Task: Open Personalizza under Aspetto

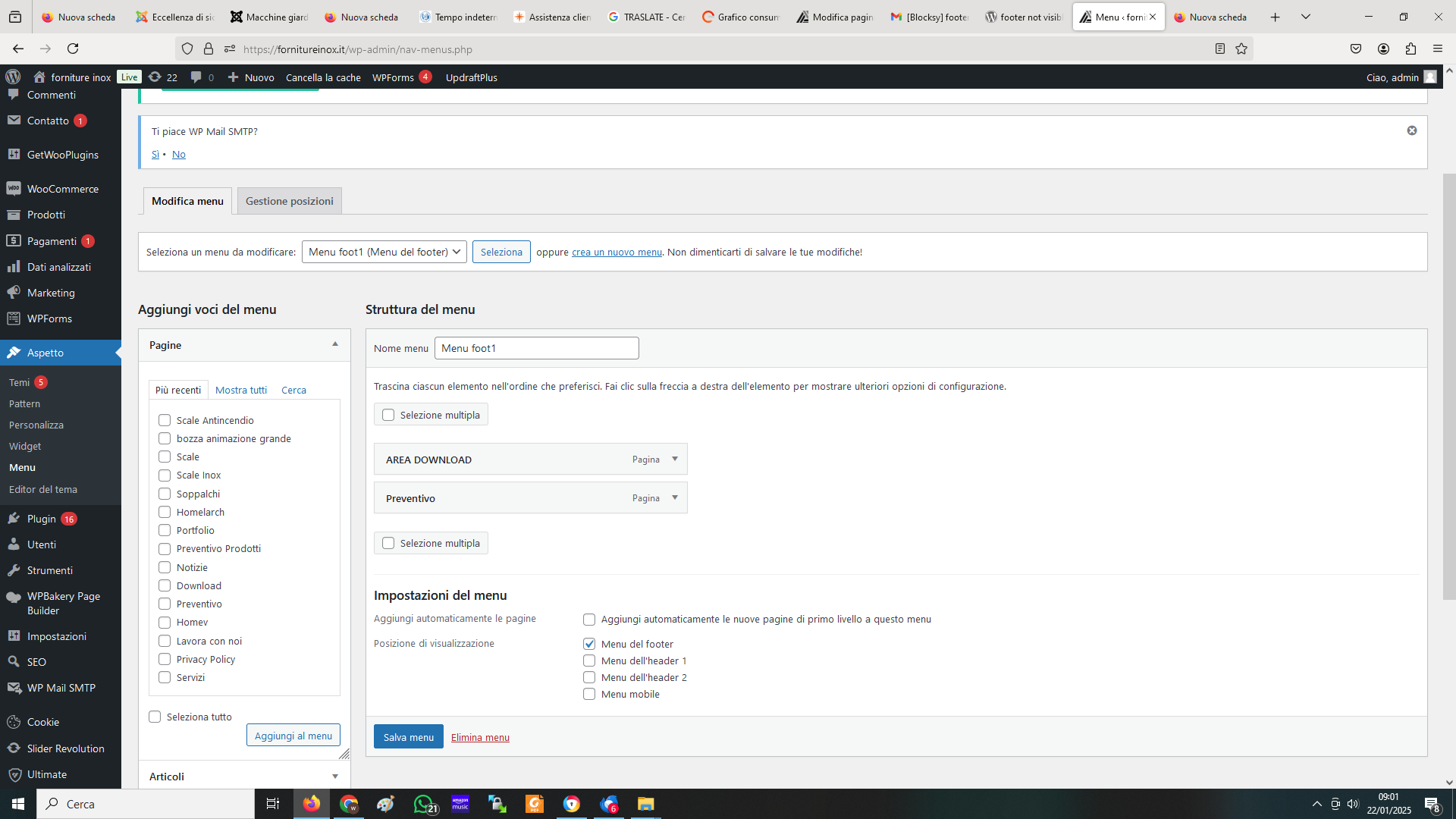Action: tap(36, 425)
